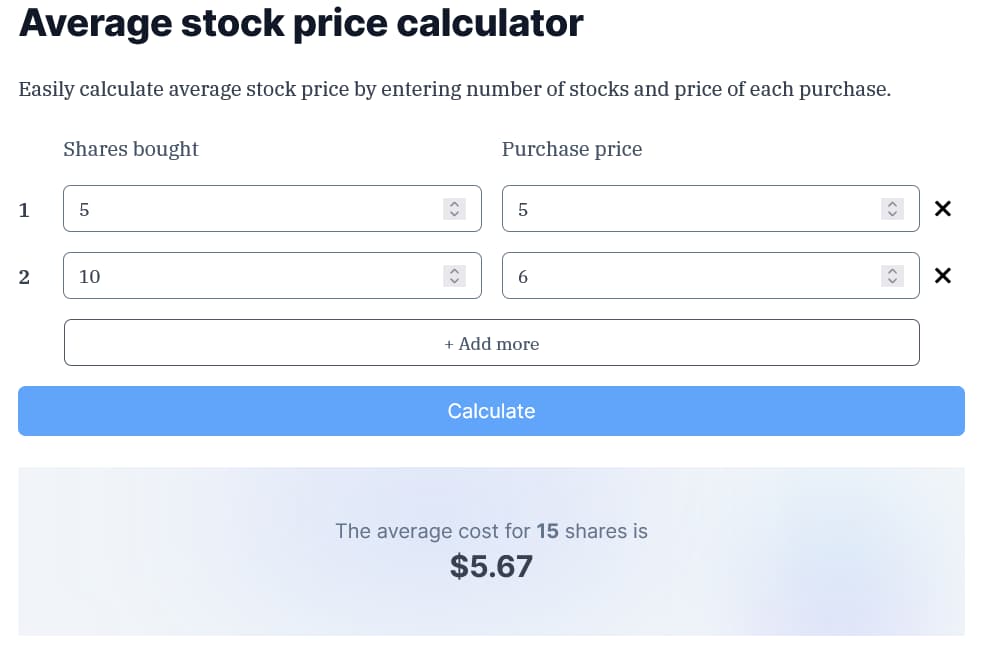Remove row 2 using its X icon
Screen dimensions: 981x662
[941, 276]
